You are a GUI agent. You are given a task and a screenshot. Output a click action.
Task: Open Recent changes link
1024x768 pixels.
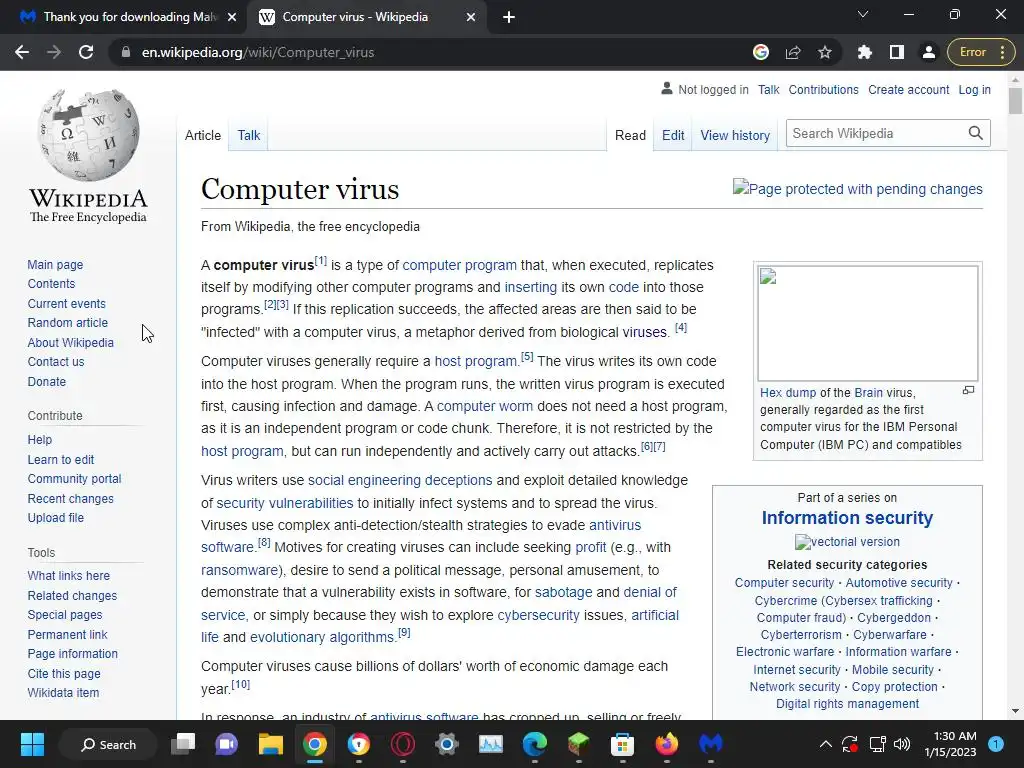pyautogui.click(x=71, y=498)
